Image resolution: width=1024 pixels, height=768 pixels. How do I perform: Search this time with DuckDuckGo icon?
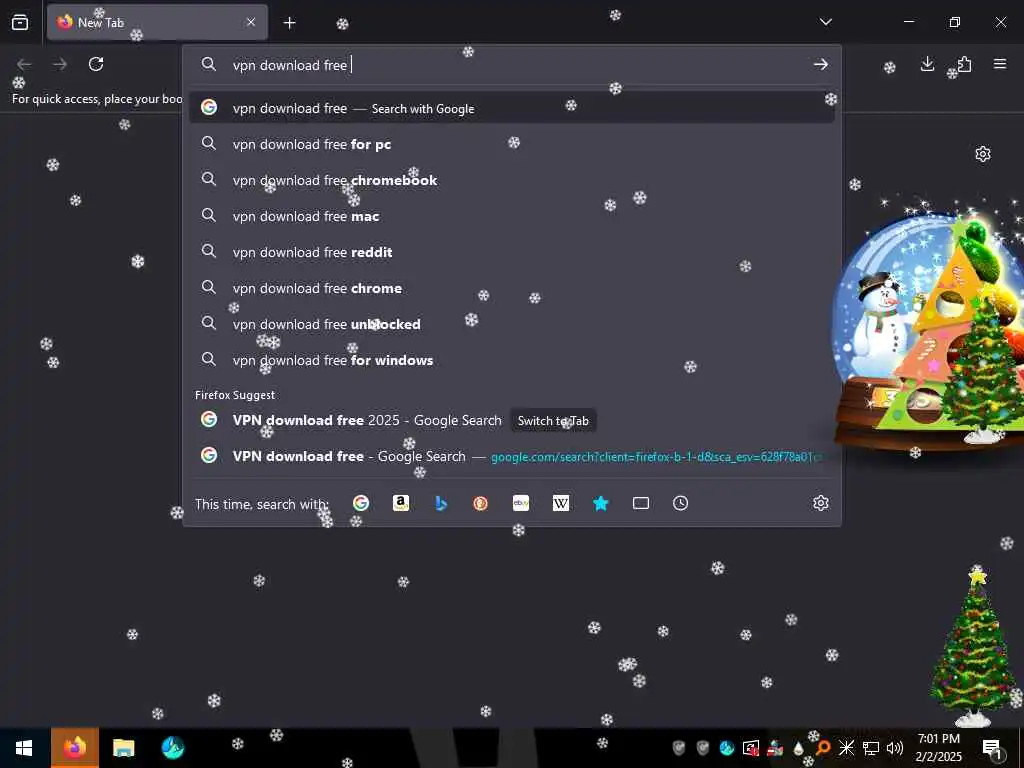click(481, 503)
